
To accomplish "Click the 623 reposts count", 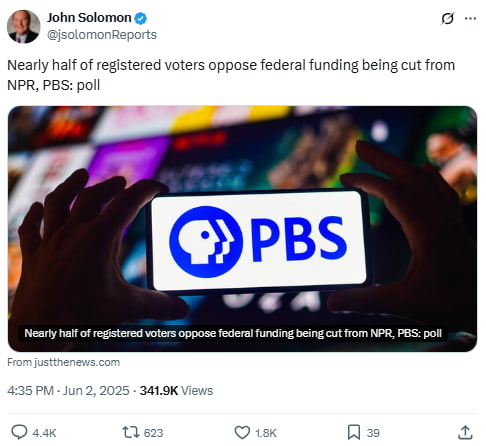I will (x=153, y=433).
